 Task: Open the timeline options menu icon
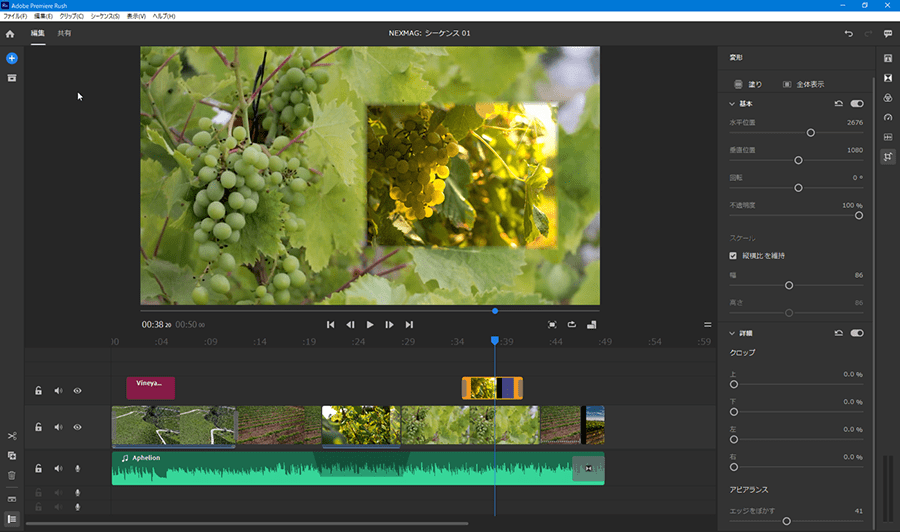tap(708, 325)
